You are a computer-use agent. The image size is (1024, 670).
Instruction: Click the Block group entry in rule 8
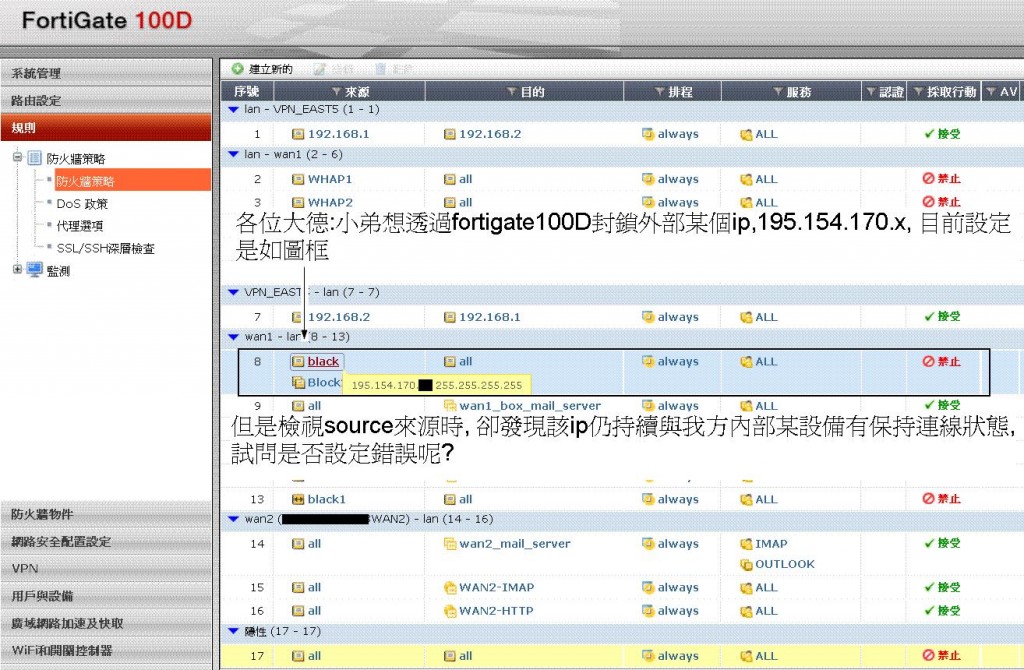pyautogui.click(x=325, y=383)
